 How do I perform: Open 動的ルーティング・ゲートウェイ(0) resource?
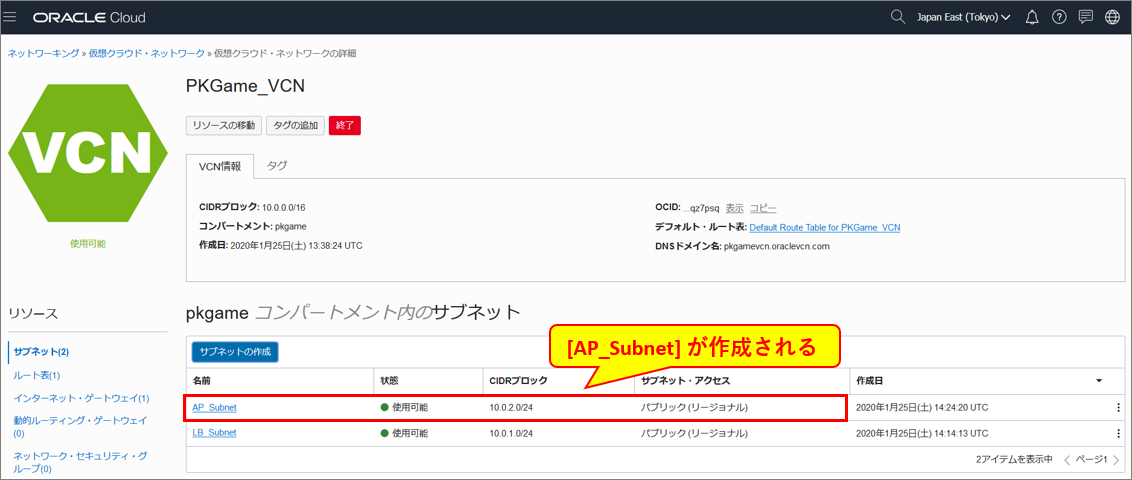tap(79, 427)
